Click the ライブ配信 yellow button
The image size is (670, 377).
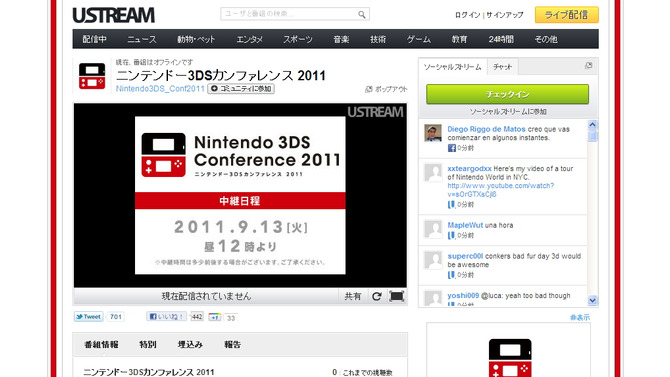pyautogui.click(x=567, y=15)
